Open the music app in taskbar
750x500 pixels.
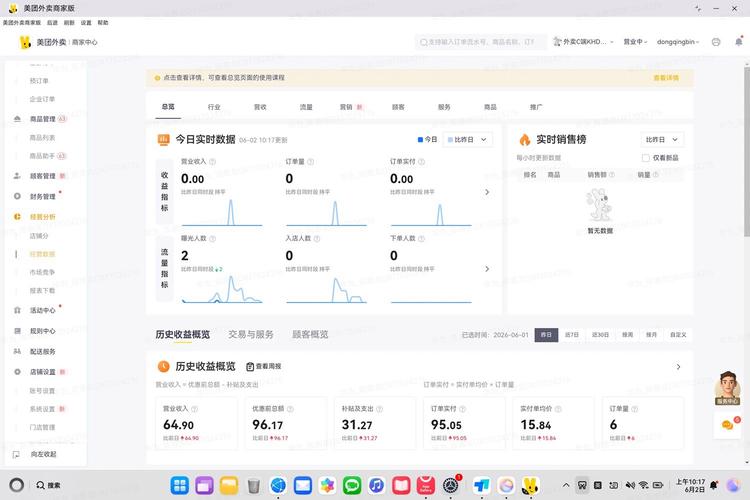tap(376, 486)
